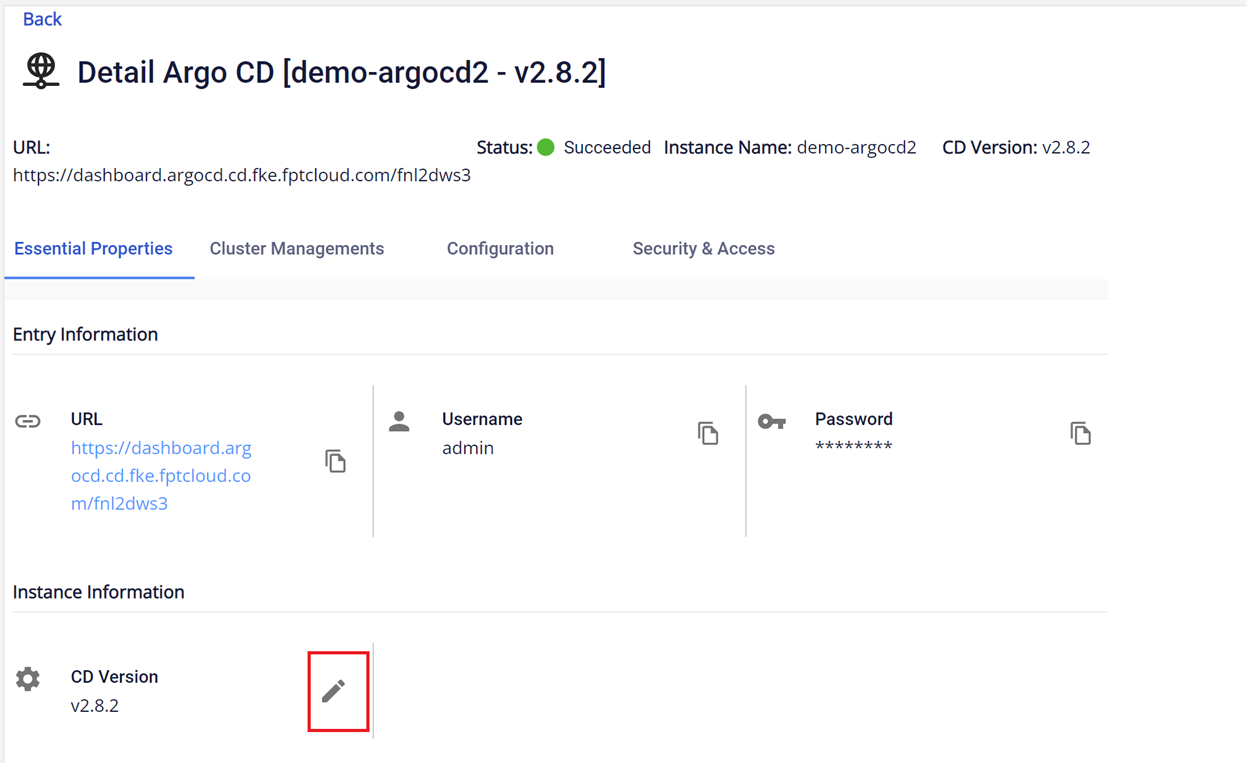Copy the password to clipboard

click(1080, 433)
